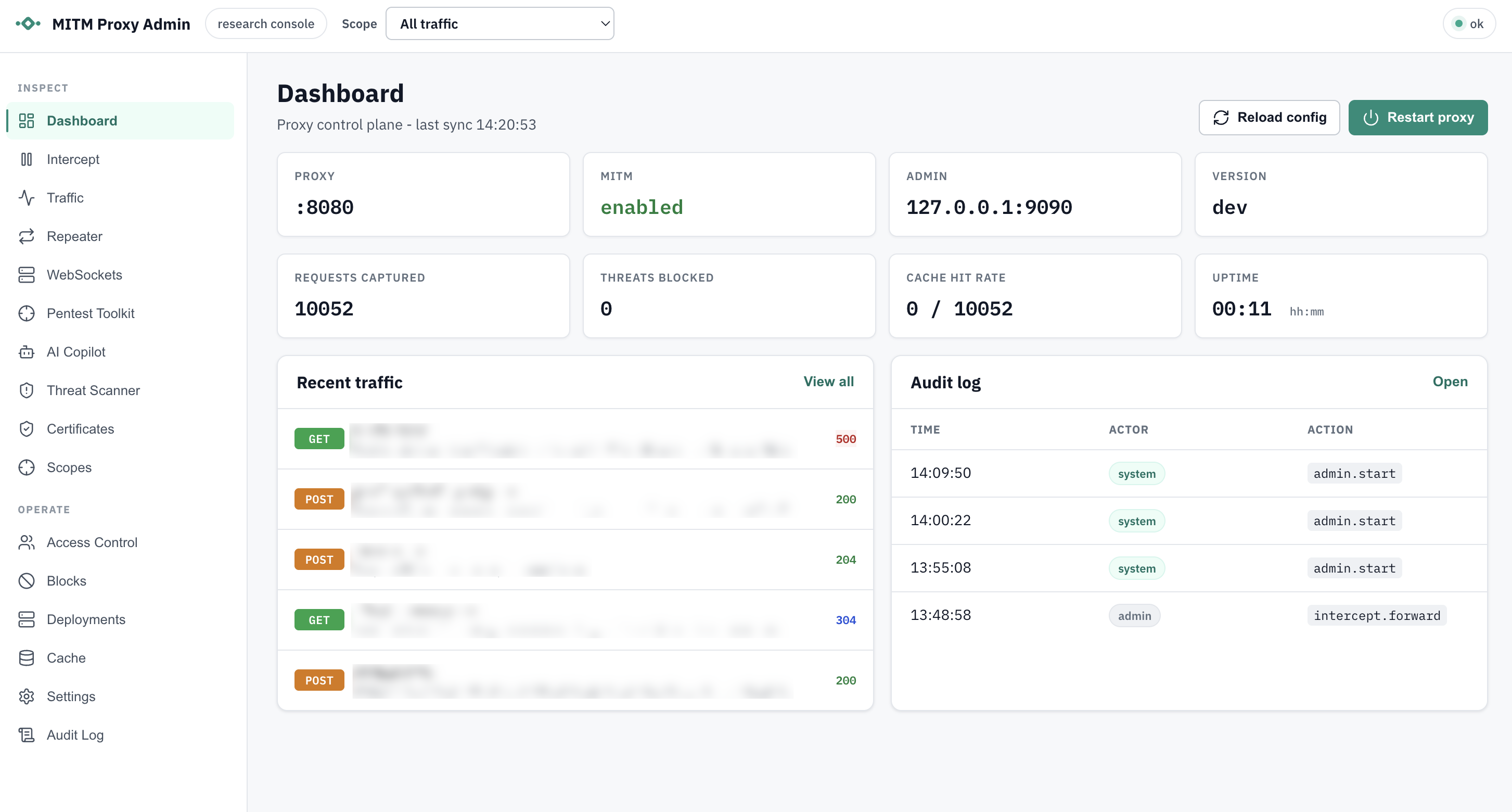This screenshot has height=812, width=1512.
Task: Click the MITM Proxy Admin logo icon
Action: 28,23
